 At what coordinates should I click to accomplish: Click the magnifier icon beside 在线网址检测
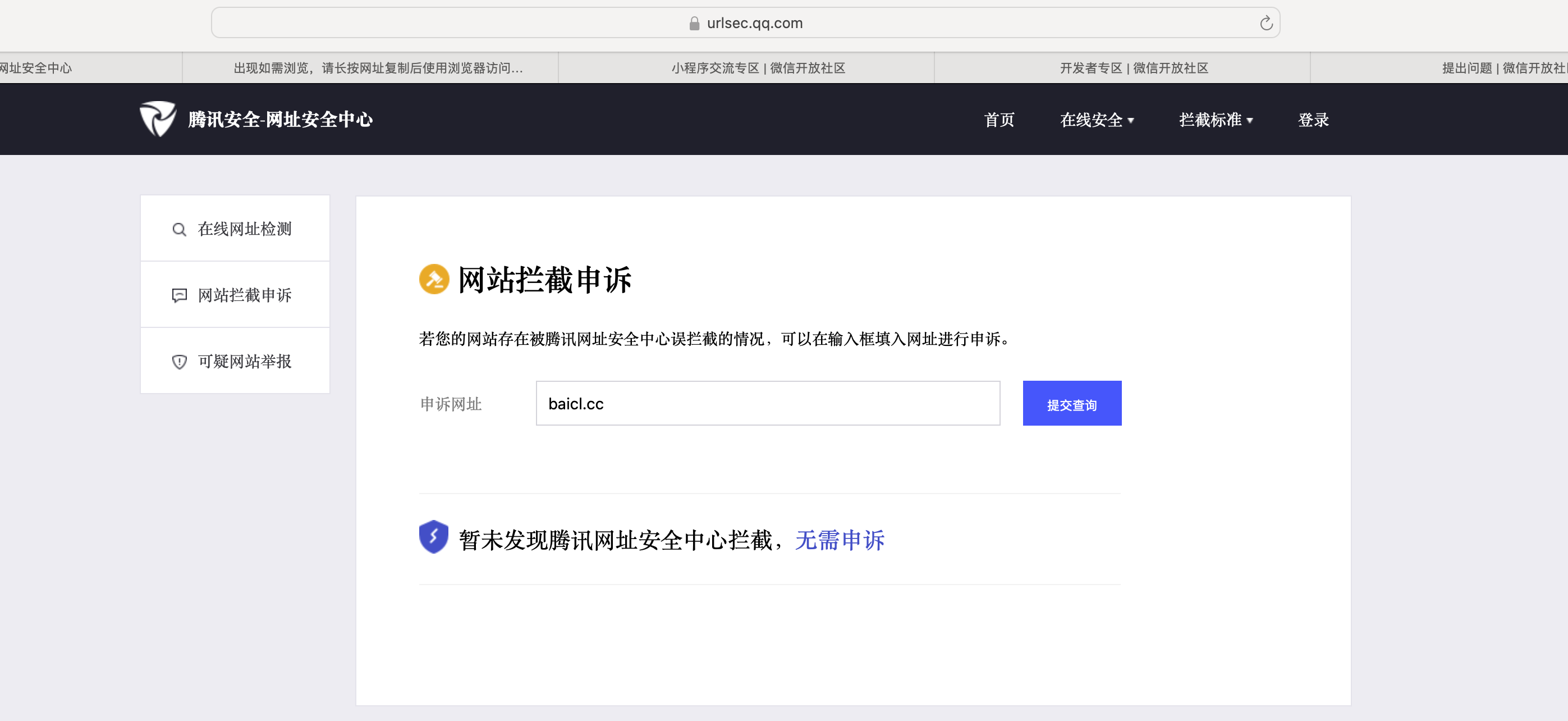pos(179,230)
